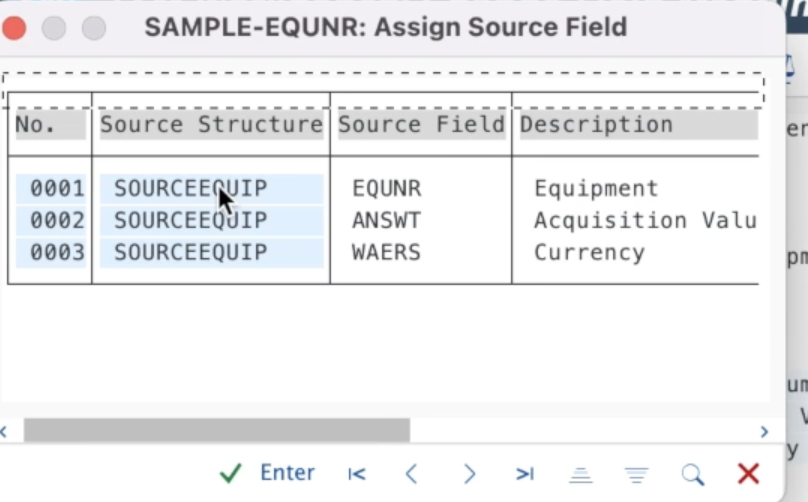Go to previous page arrow
Viewport: 808px width, 502px height.
point(411,474)
